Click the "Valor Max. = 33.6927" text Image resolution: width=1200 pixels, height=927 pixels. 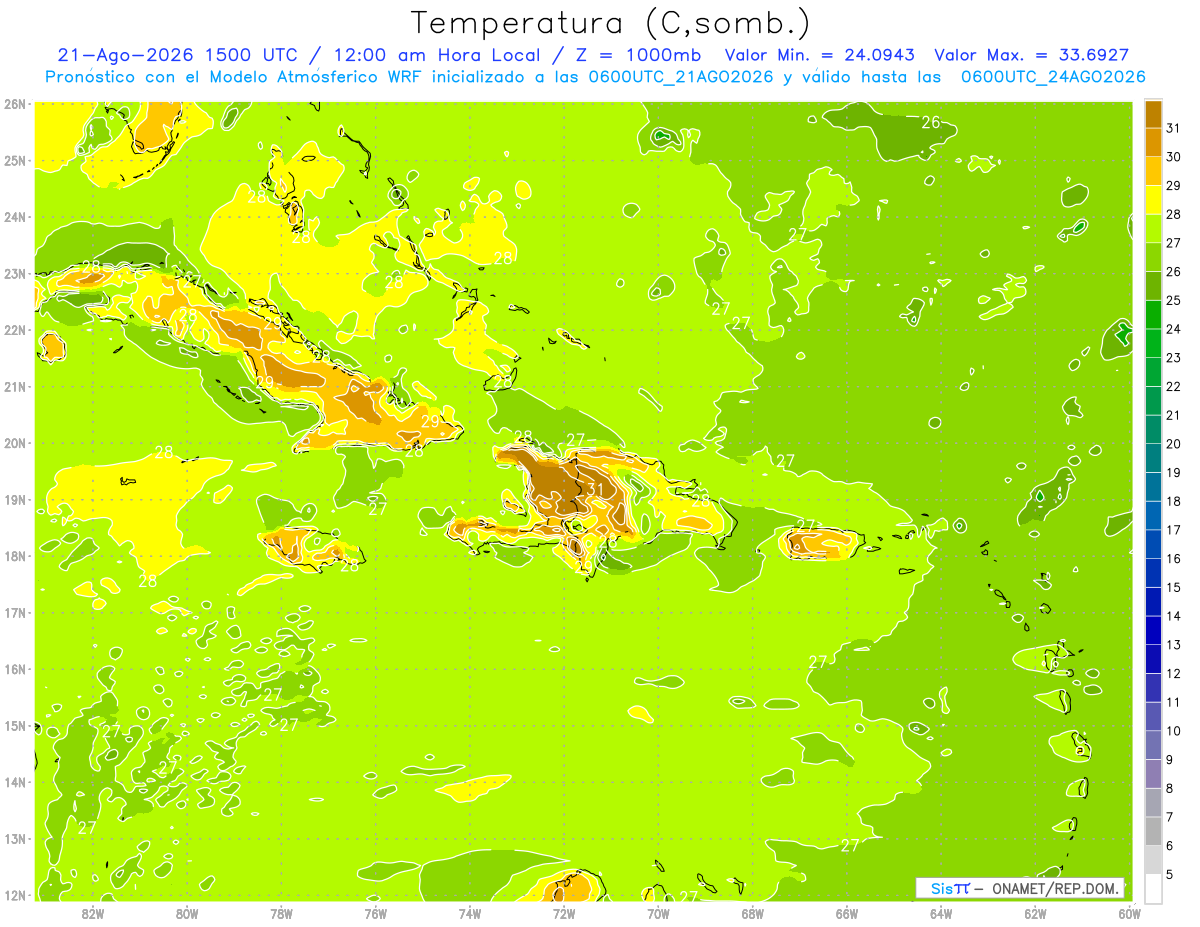1032,55
